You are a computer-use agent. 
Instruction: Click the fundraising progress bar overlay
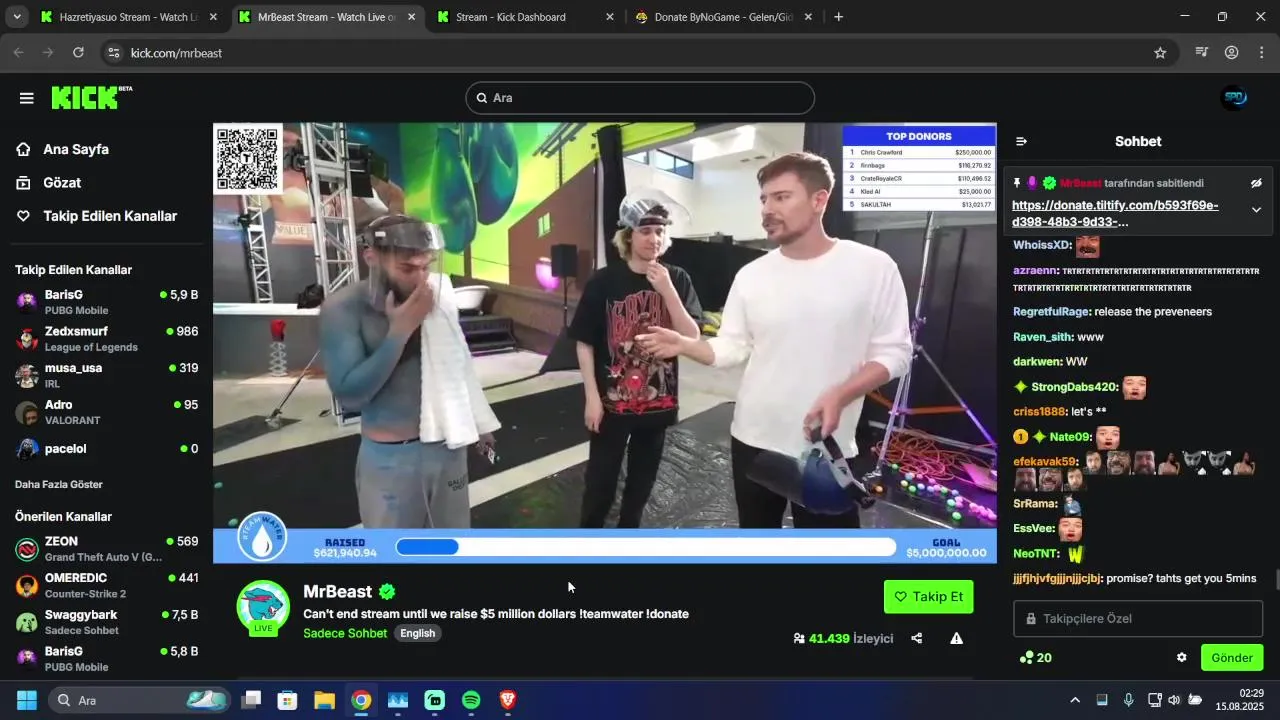pos(646,547)
